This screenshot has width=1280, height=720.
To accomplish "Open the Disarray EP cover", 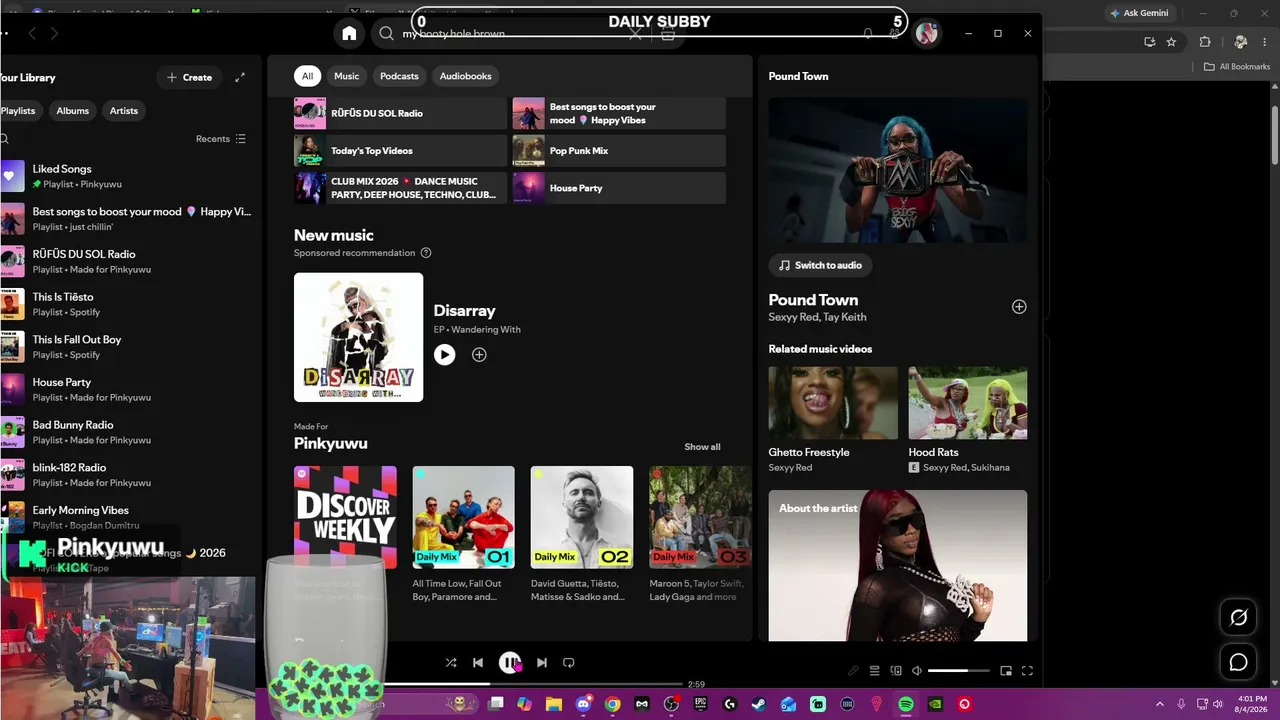I will [x=358, y=337].
